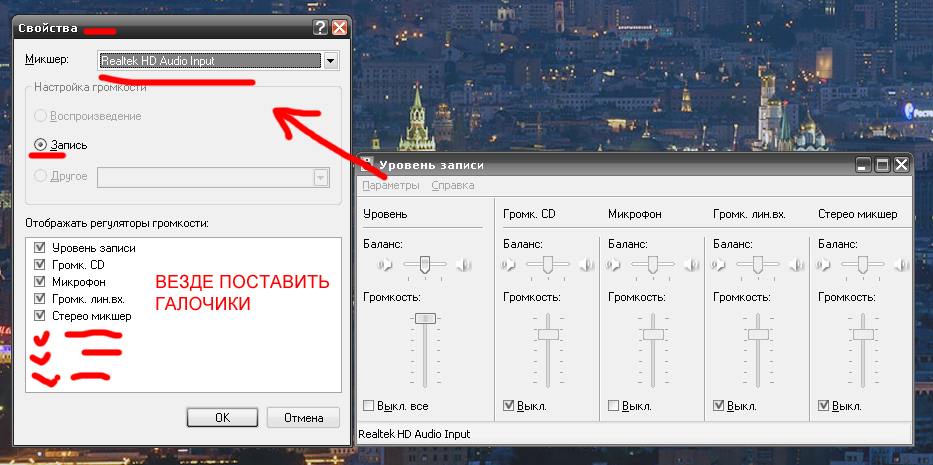Close the Свойства dialog with the X button
The height and width of the screenshot is (465, 933).
pyautogui.click(x=339, y=27)
